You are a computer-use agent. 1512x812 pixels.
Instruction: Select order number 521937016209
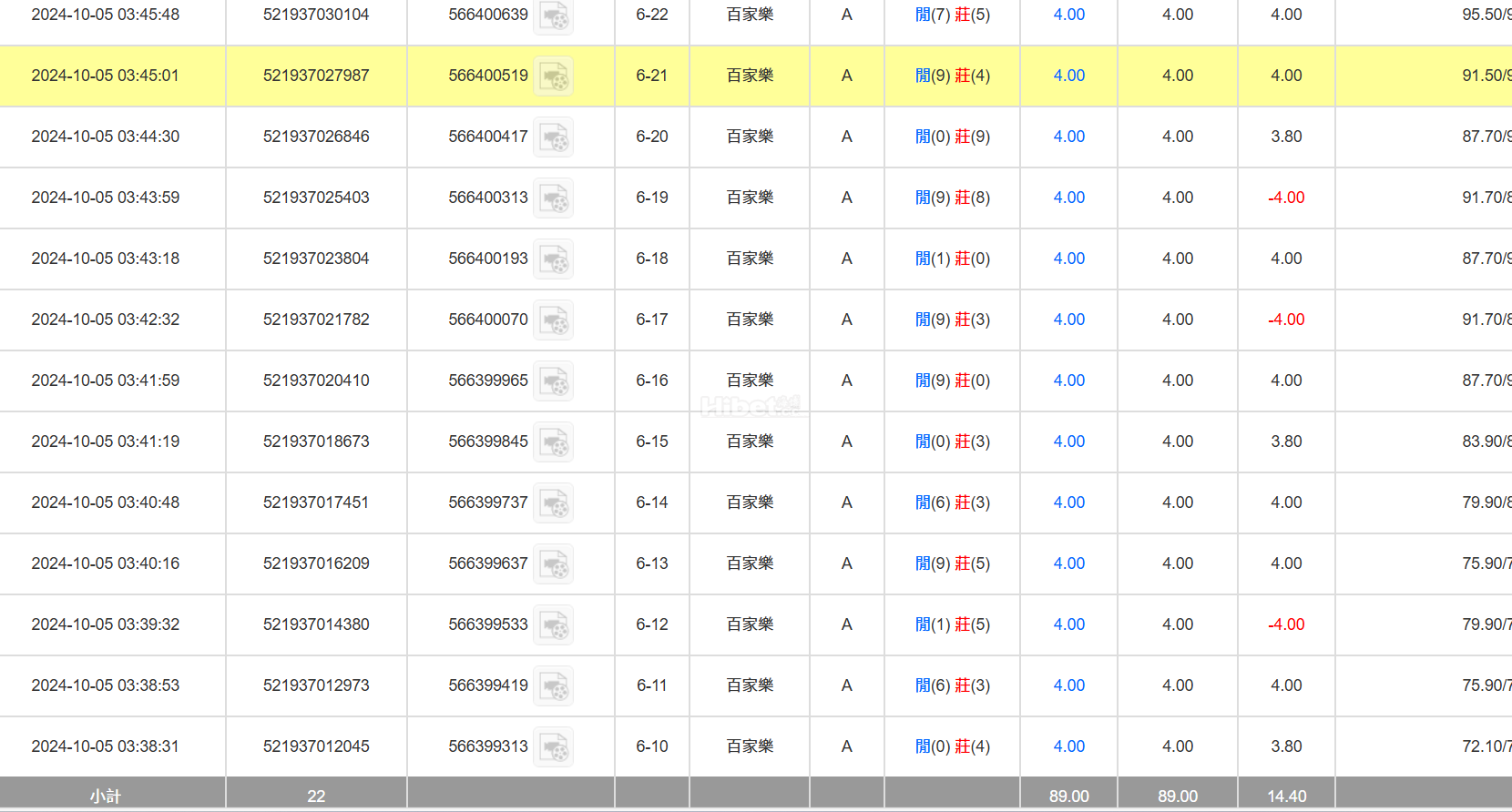(x=316, y=563)
